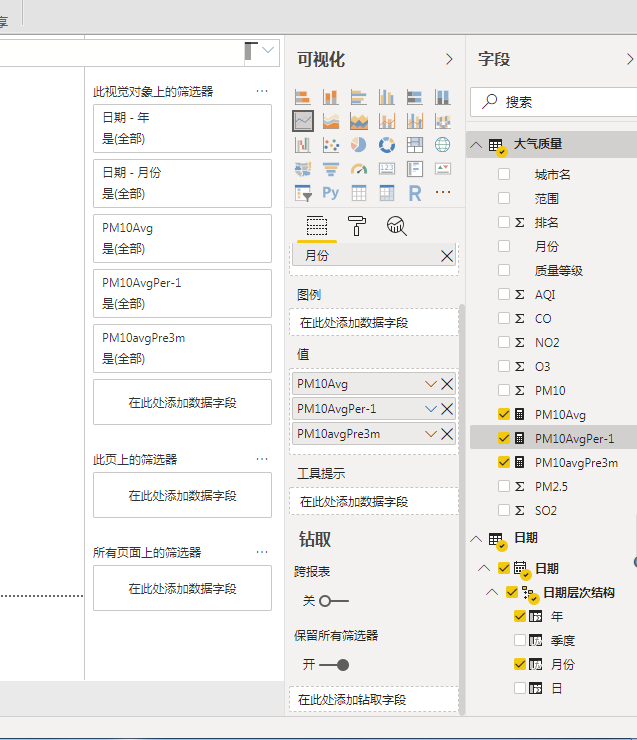Select the clustered column chart visual
The height and width of the screenshot is (740, 637).
click(x=387, y=97)
